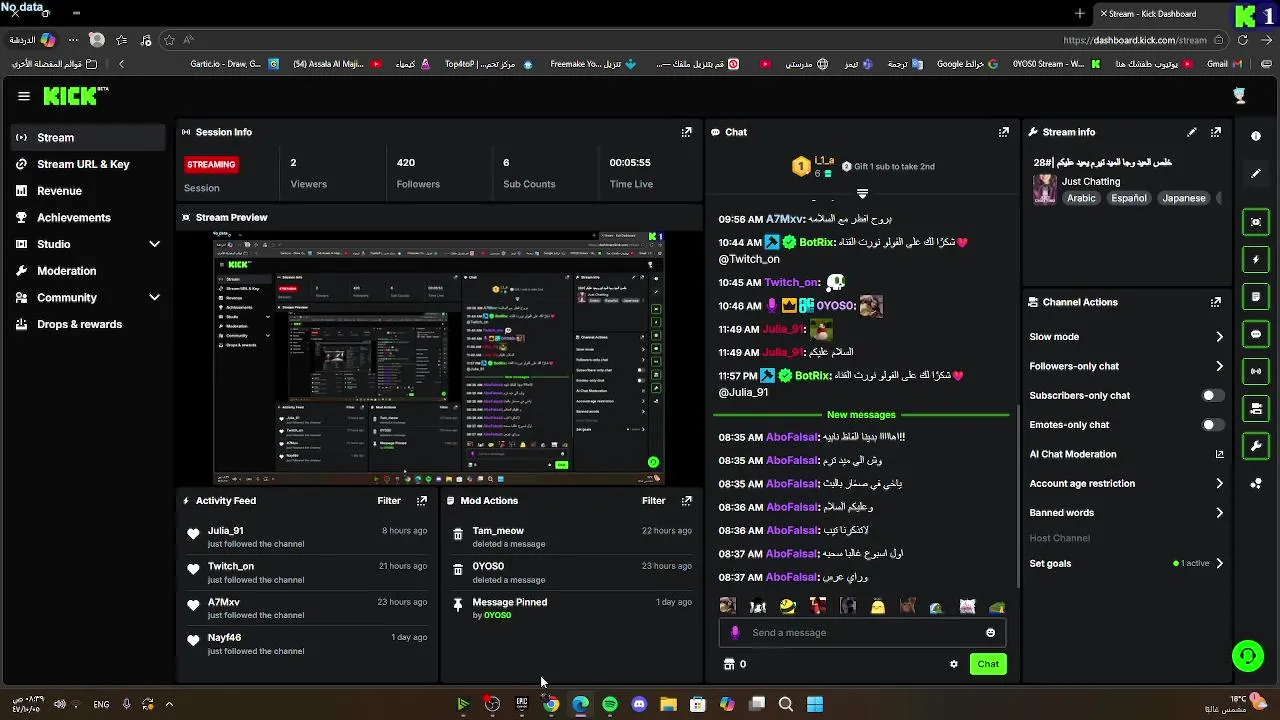Viewport: 1280px width, 720px height.
Task: Open Activity Feed Filter
Action: point(389,501)
